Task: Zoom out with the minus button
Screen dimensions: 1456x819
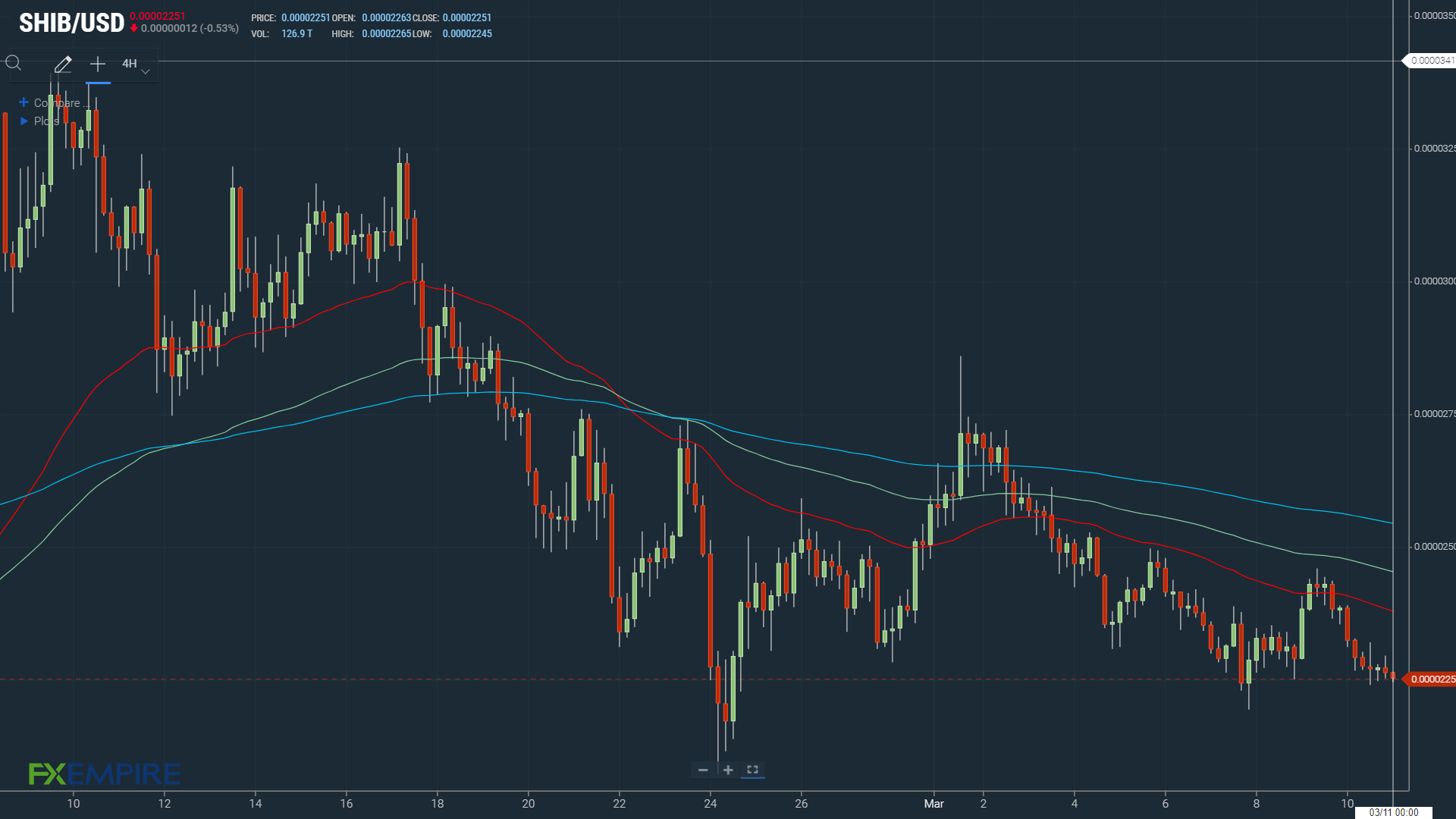Action: coord(703,770)
